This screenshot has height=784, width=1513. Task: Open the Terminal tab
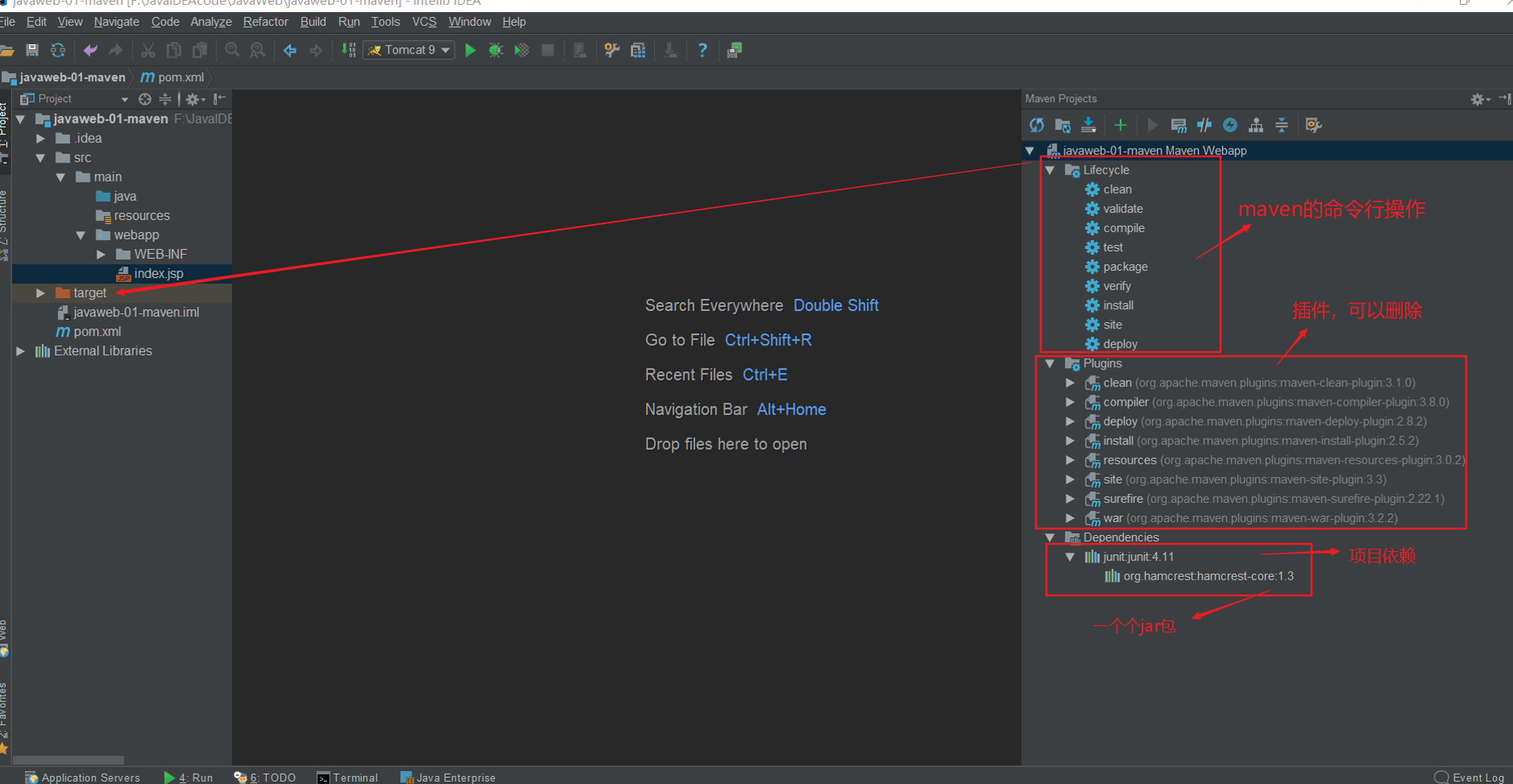pyautogui.click(x=347, y=777)
